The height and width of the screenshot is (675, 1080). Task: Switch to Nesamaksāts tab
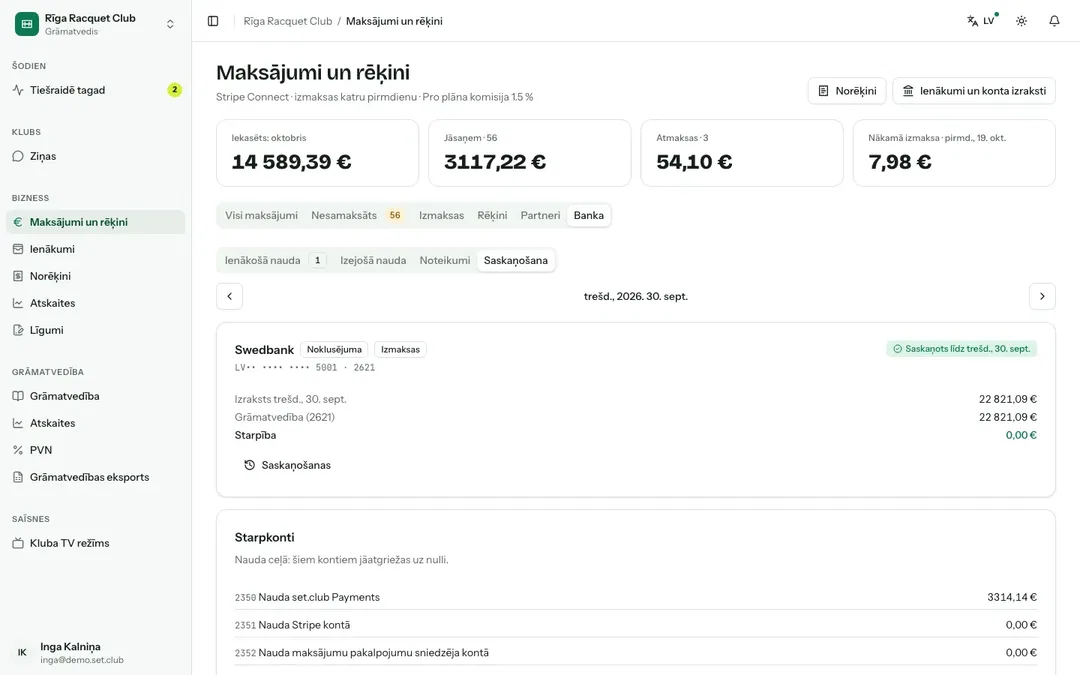(x=357, y=216)
